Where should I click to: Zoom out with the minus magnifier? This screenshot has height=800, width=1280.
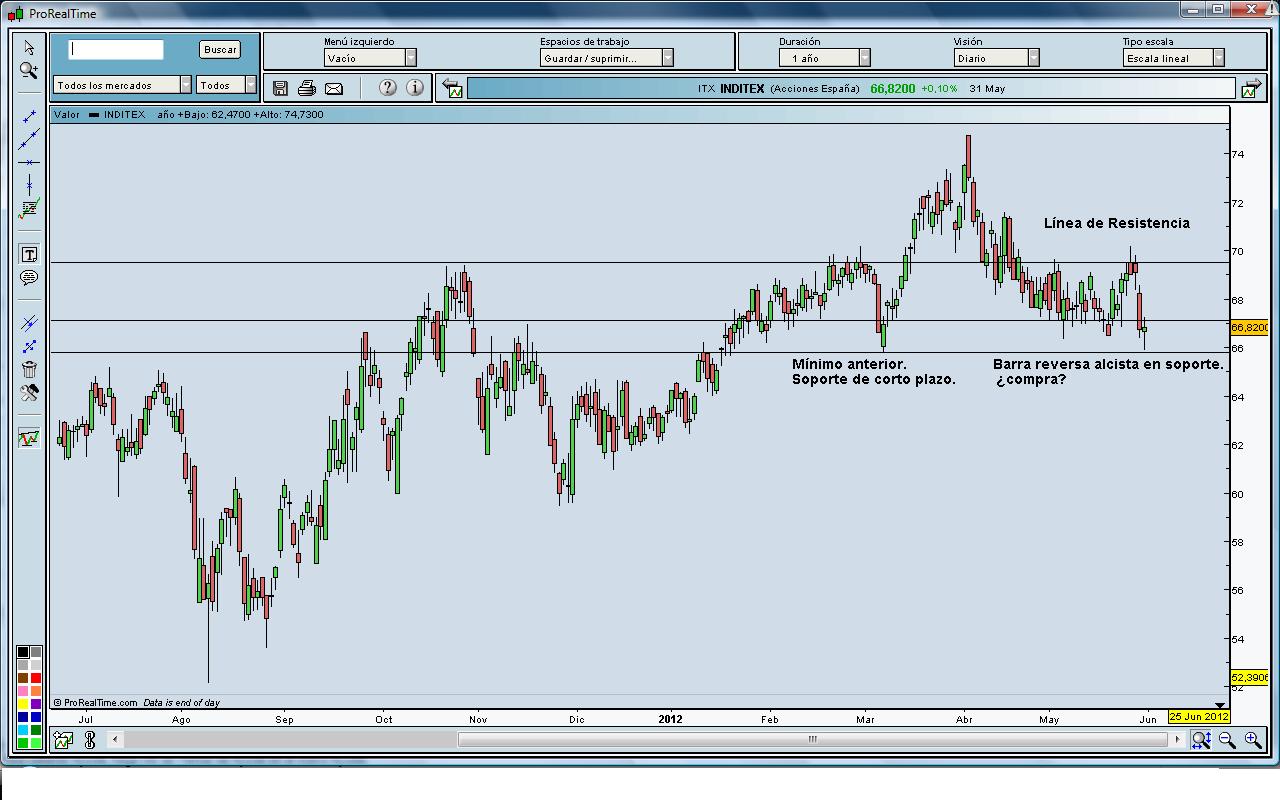(x=1227, y=740)
